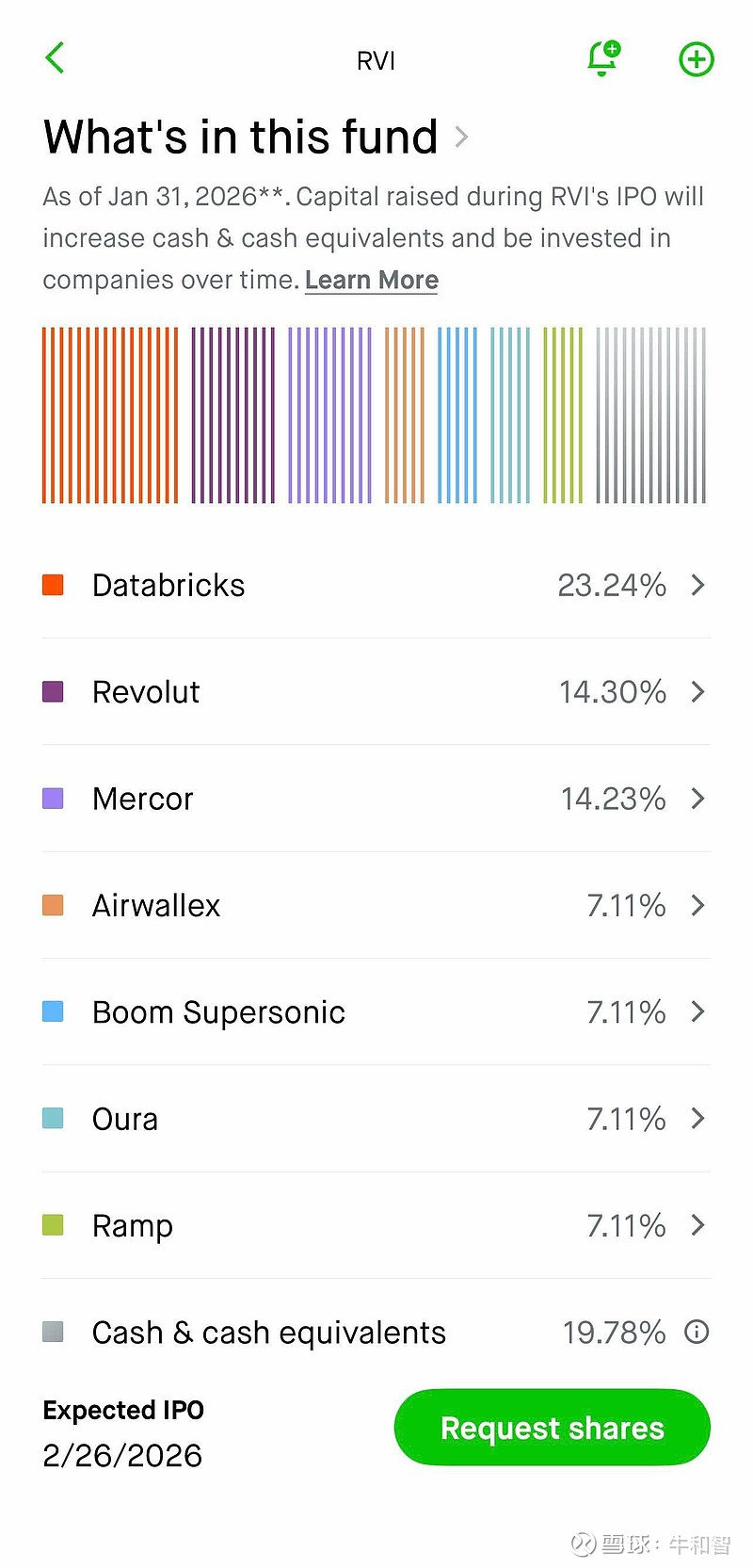Add RVI to watchlist with plus icon

(697, 59)
